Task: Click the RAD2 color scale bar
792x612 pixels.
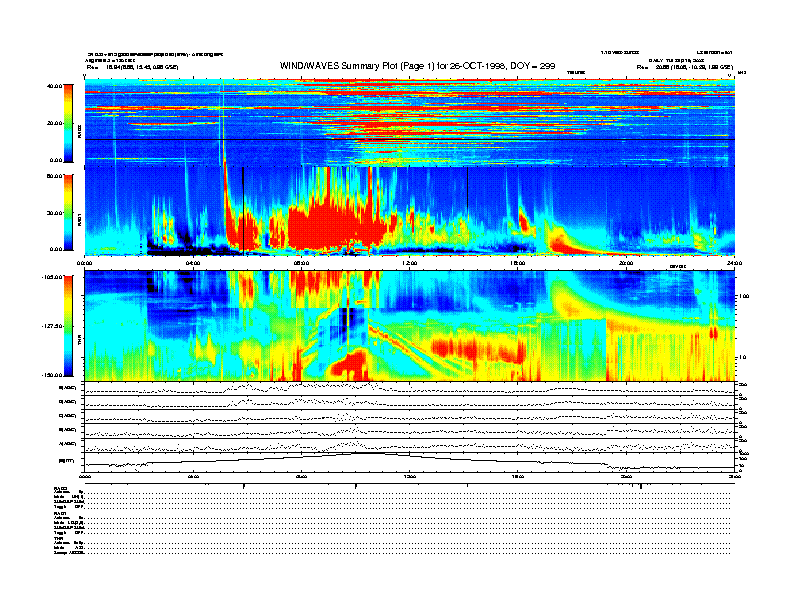Action: pos(68,124)
